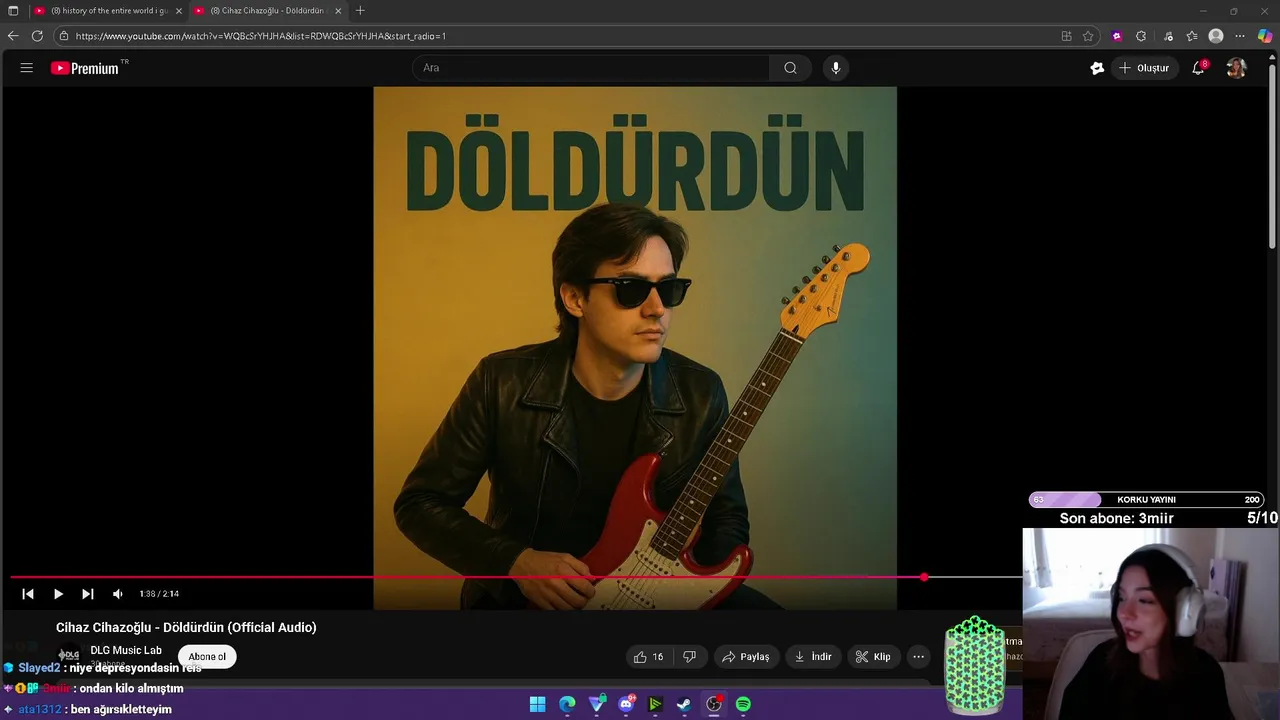Open YouTube notifications bell
Viewport: 1280px width, 720px height.
tap(1198, 68)
